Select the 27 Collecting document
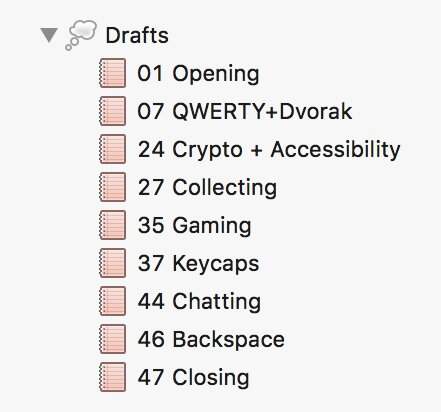 pyautogui.click(x=207, y=188)
